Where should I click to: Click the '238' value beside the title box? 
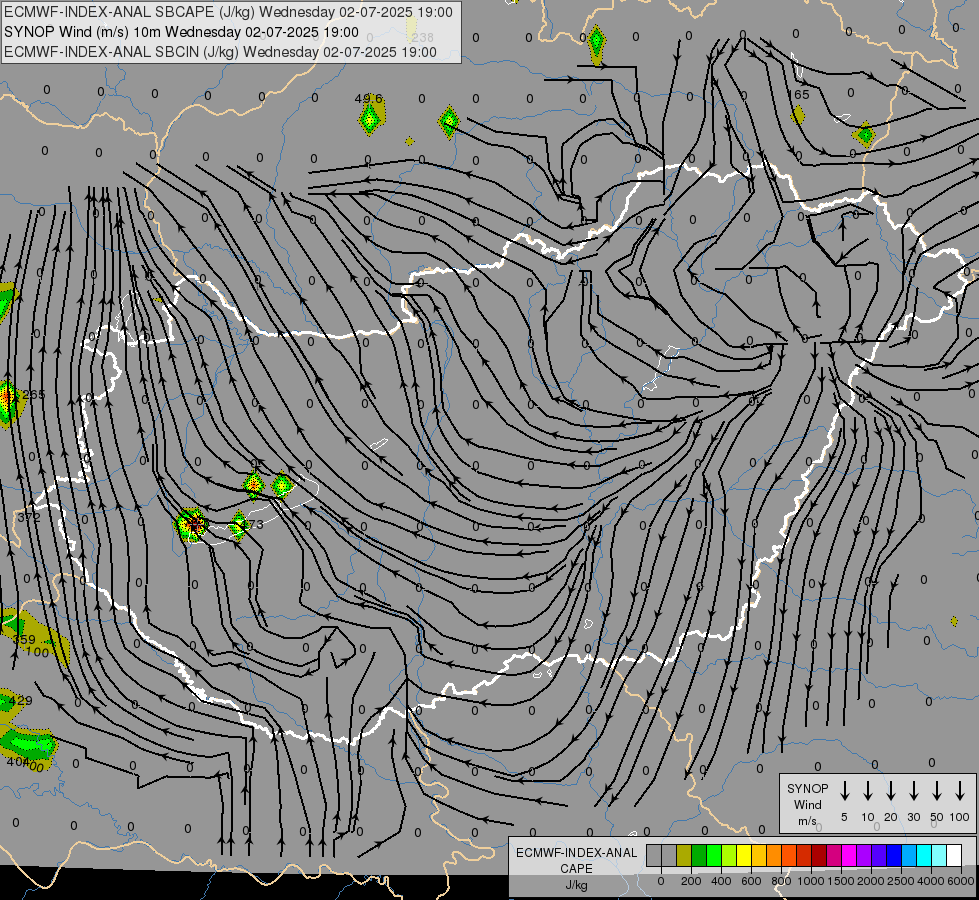click(423, 37)
